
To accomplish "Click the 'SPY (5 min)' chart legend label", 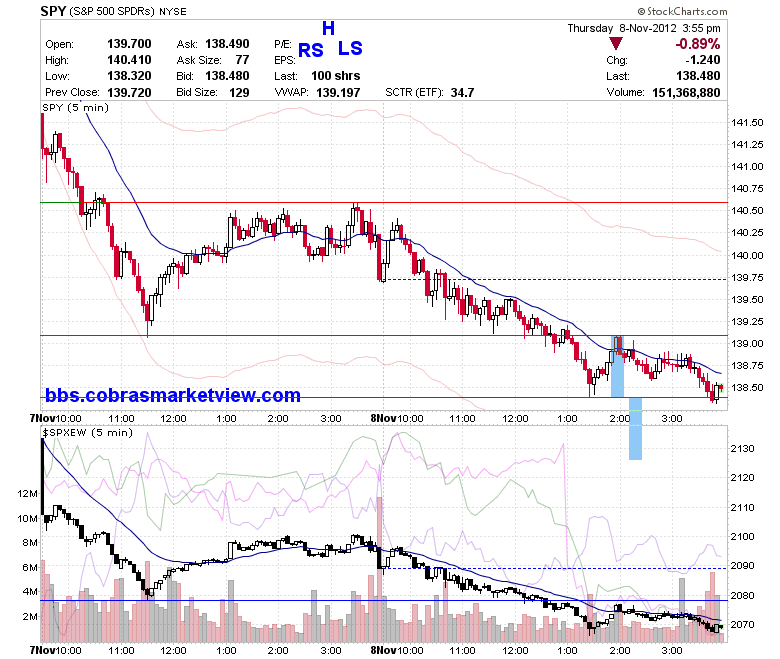I will [x=75, y=107].
